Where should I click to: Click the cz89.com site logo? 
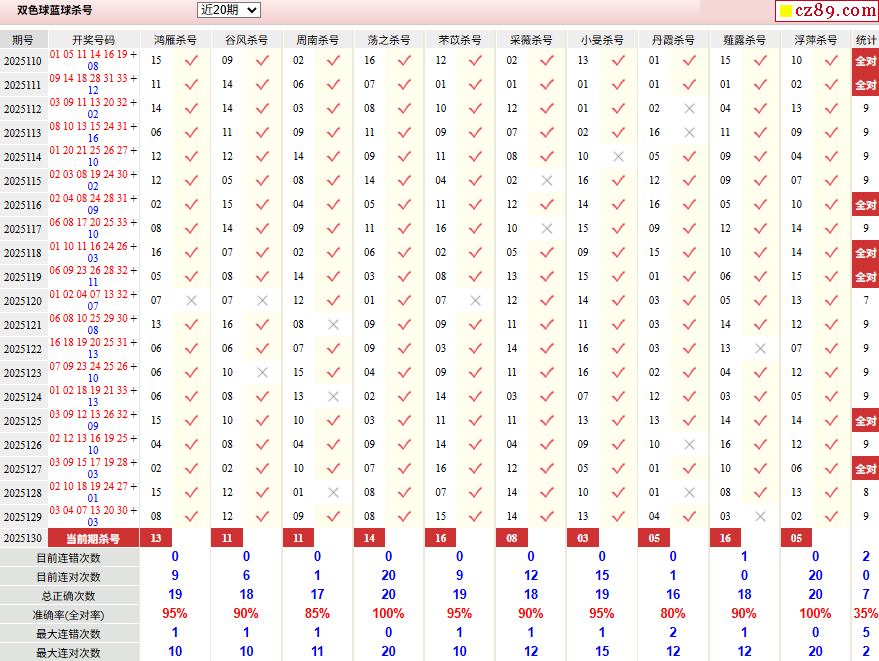pos(827,11)
